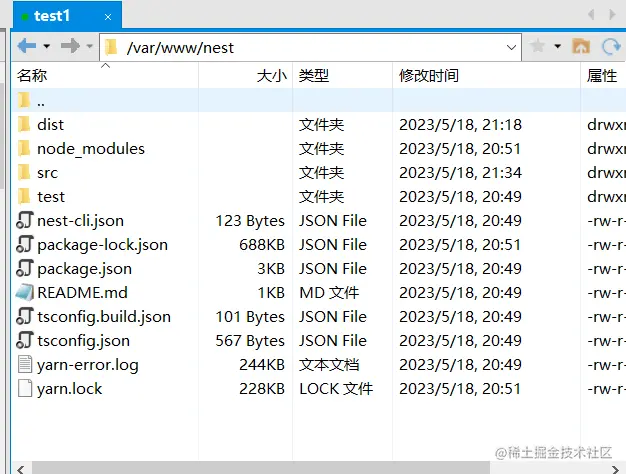Select the dist folder icon
Screen dimensions: 626x474
tap(24, 124)
